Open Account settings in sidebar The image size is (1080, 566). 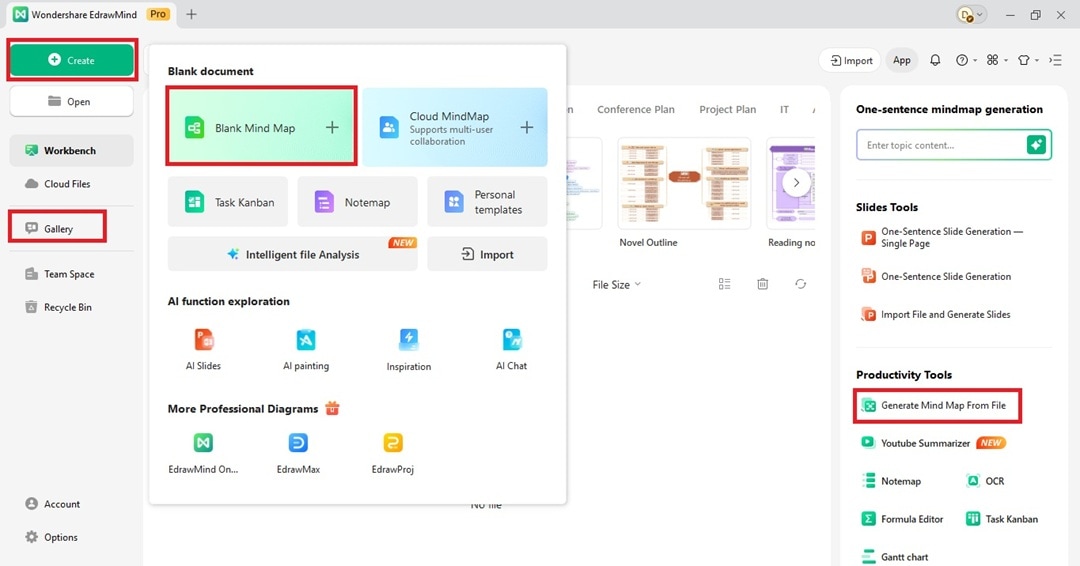click(x=53, y=504)
